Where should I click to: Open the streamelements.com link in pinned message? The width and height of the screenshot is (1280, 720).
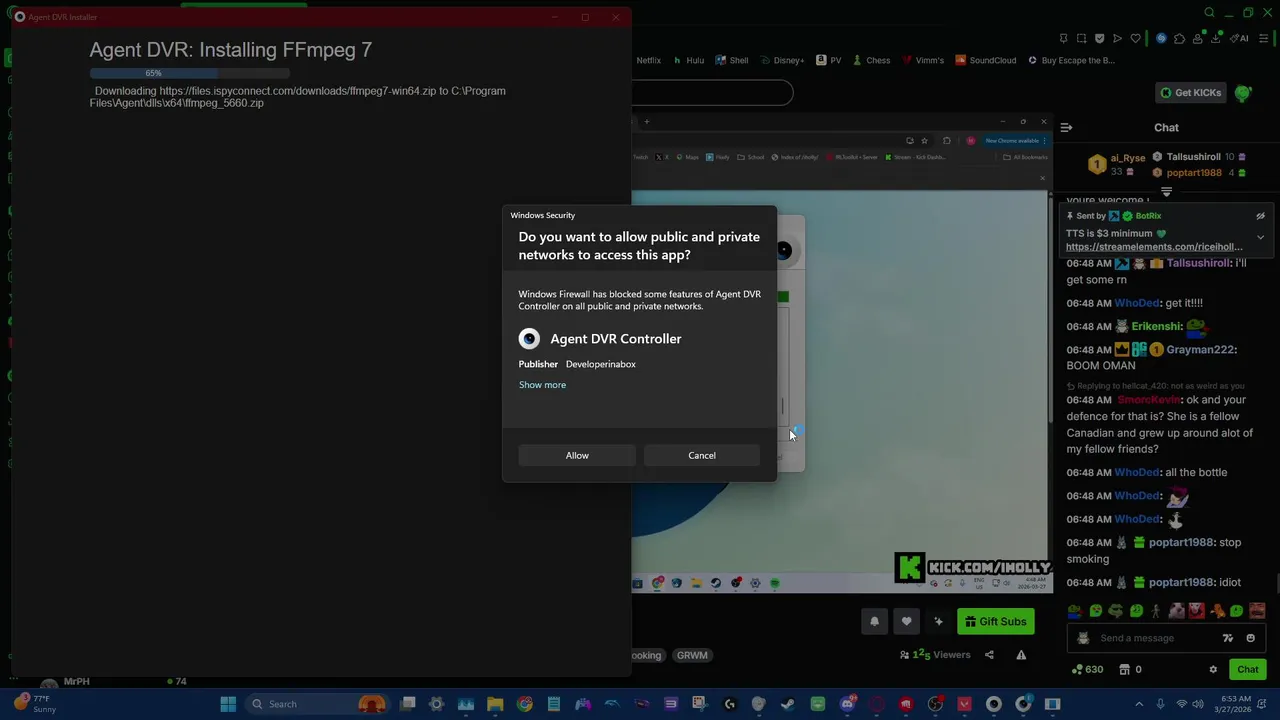tap(1154, 247)
